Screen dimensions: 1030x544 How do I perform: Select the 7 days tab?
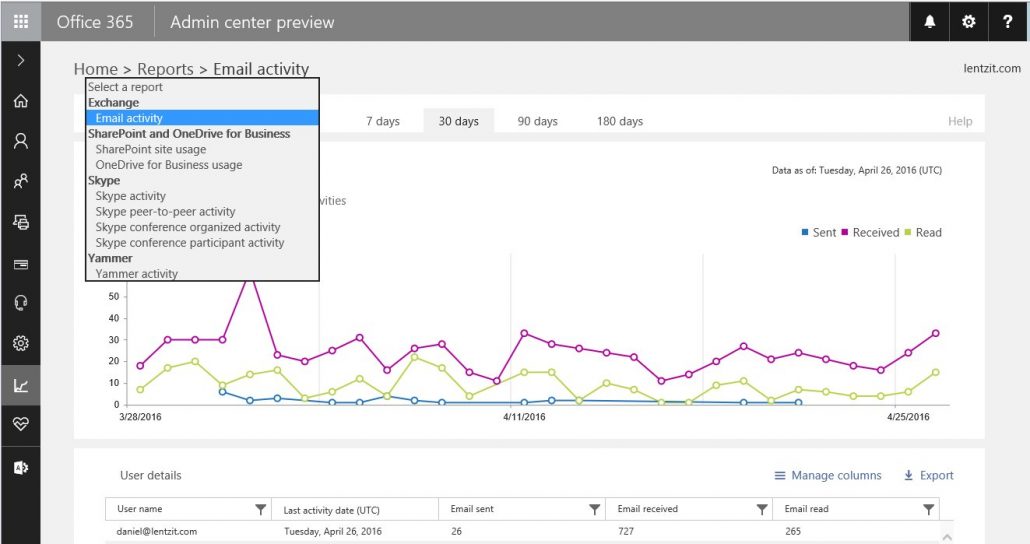click(x=382, y=121)
